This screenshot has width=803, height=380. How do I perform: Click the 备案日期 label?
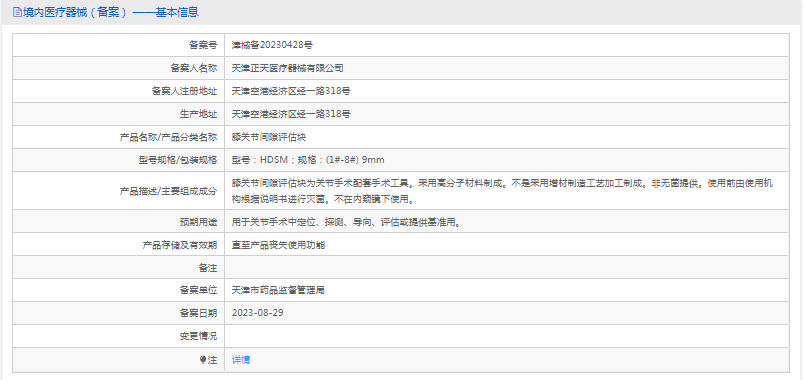point(199,313)
